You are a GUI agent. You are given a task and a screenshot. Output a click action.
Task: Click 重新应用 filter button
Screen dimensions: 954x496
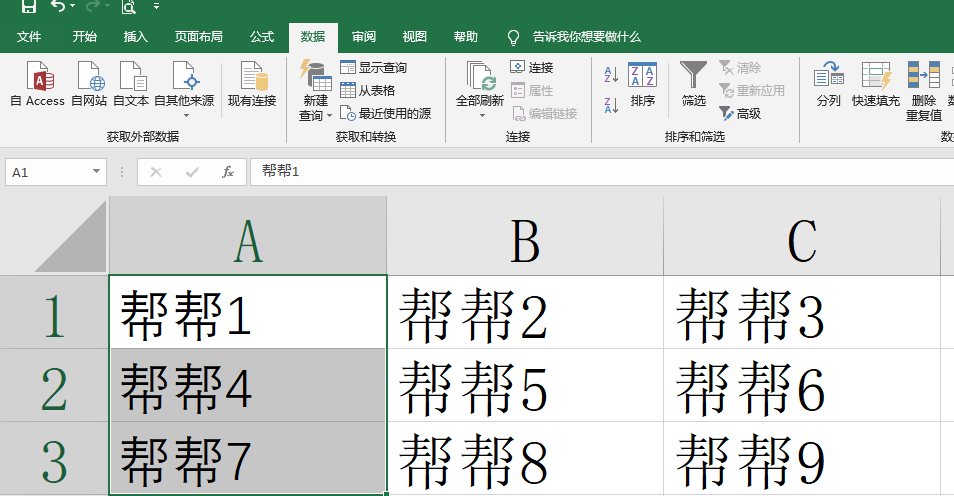752,91
